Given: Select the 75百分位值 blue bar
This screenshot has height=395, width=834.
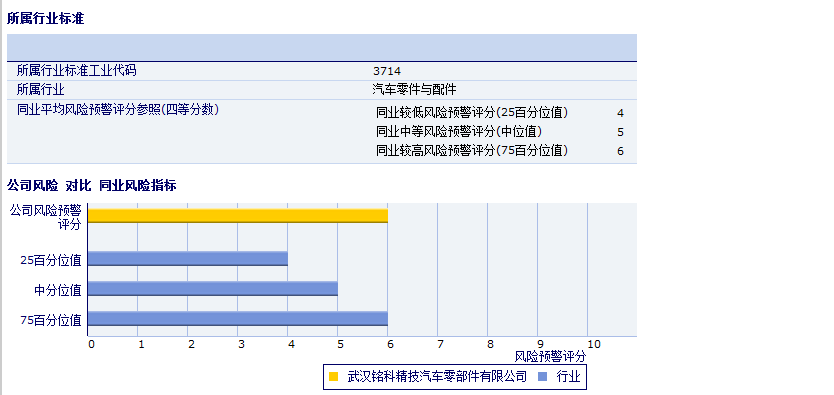Looking at the screenshot, I should coord(238,318).
